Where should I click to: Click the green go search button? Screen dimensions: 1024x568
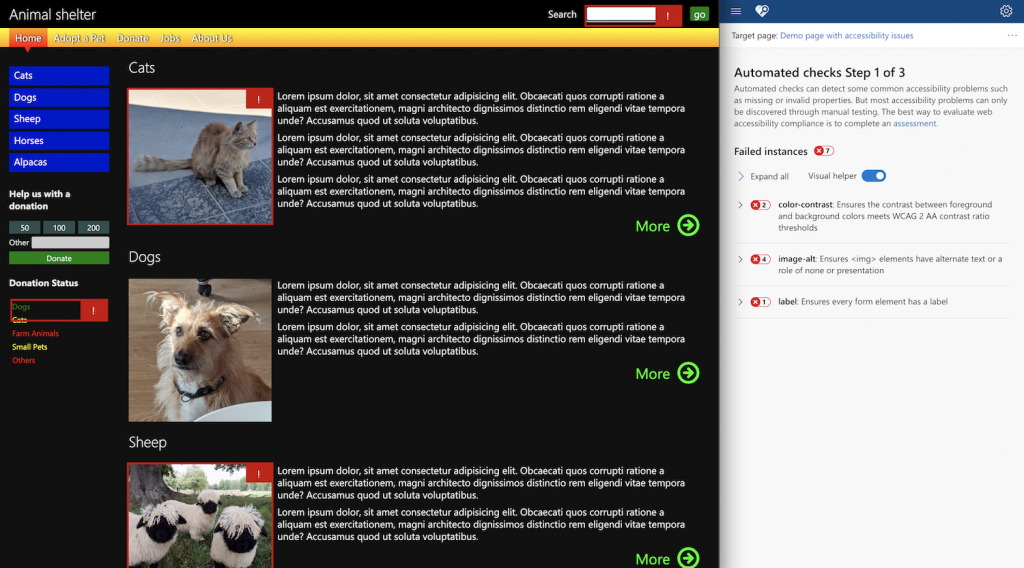[699, 14]
